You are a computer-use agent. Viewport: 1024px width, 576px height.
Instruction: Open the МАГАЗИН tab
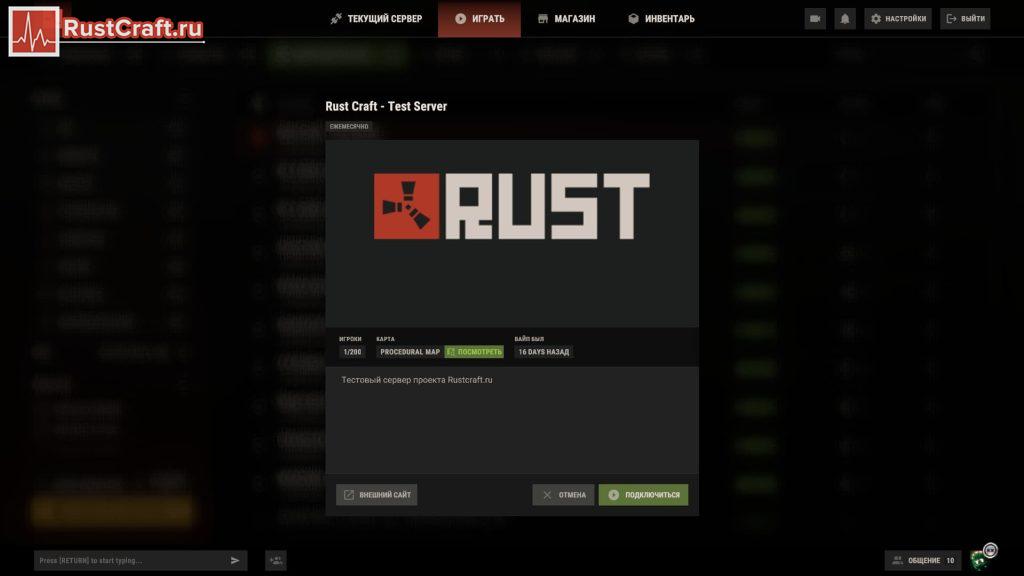(567, 19)
